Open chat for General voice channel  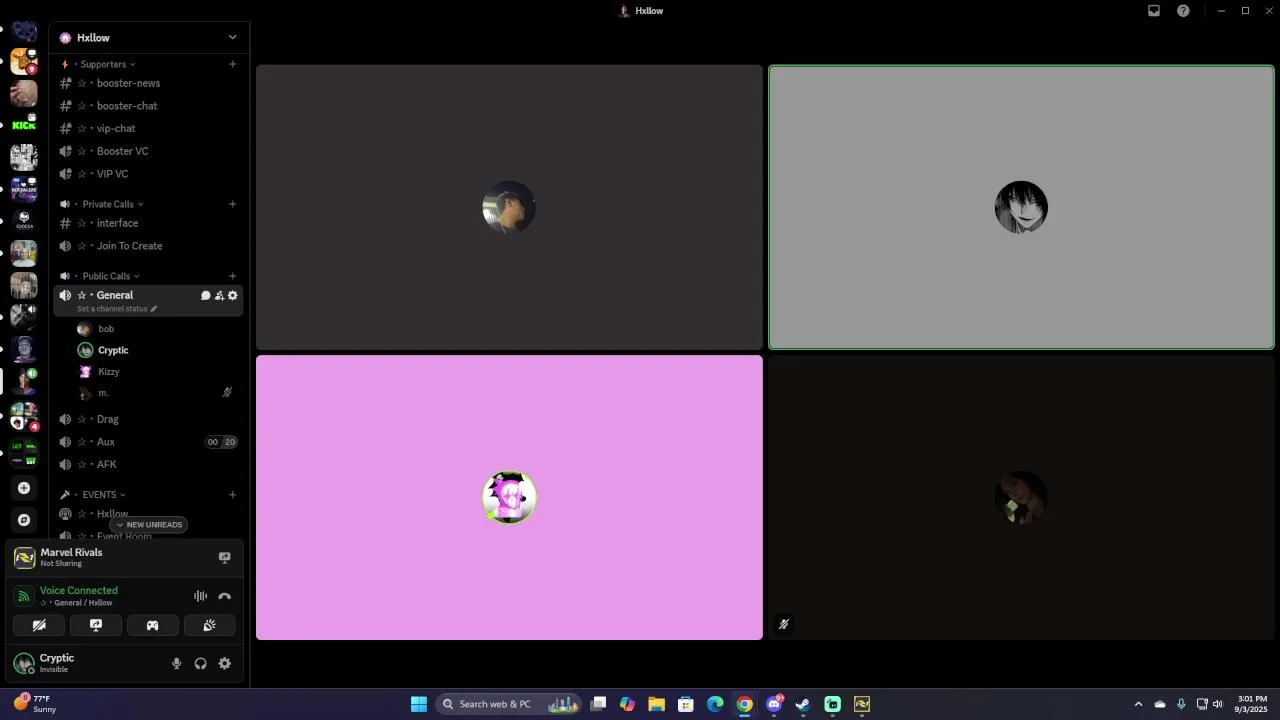tap(206, 296)
